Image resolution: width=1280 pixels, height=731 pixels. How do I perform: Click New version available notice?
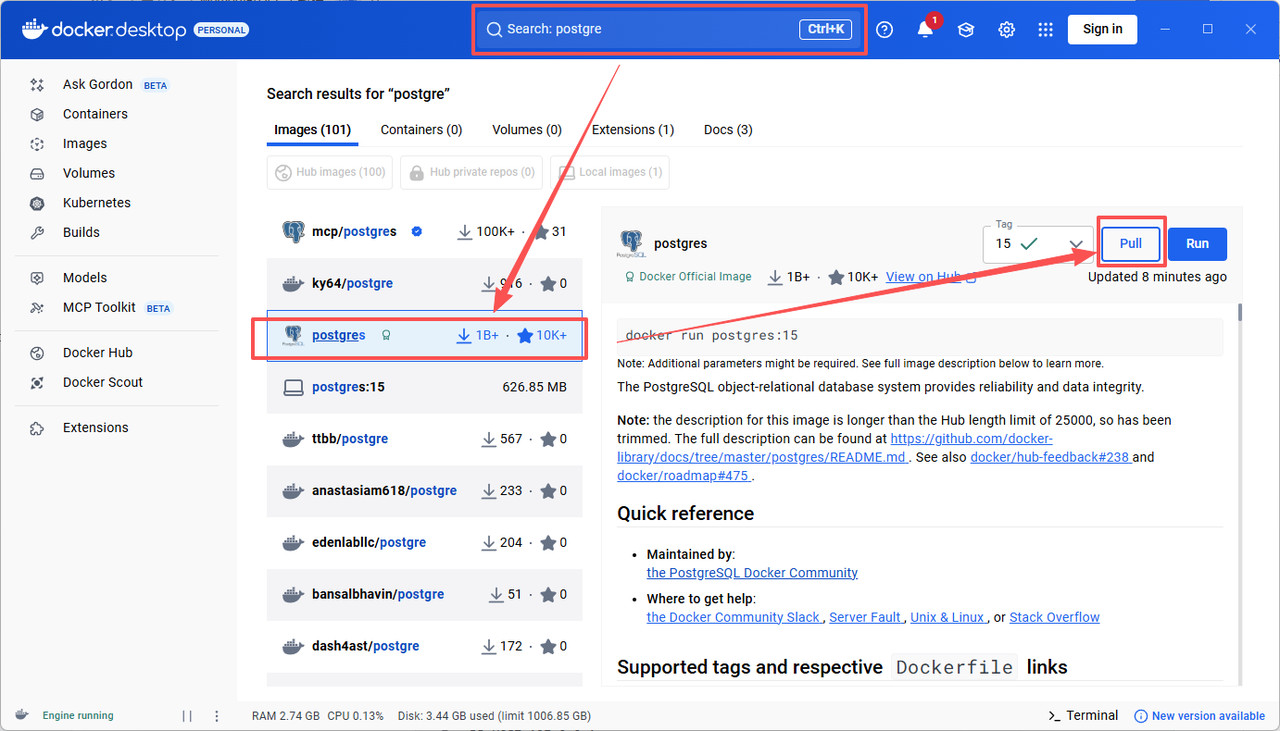pyautogui.click(x=1200, y=716)
